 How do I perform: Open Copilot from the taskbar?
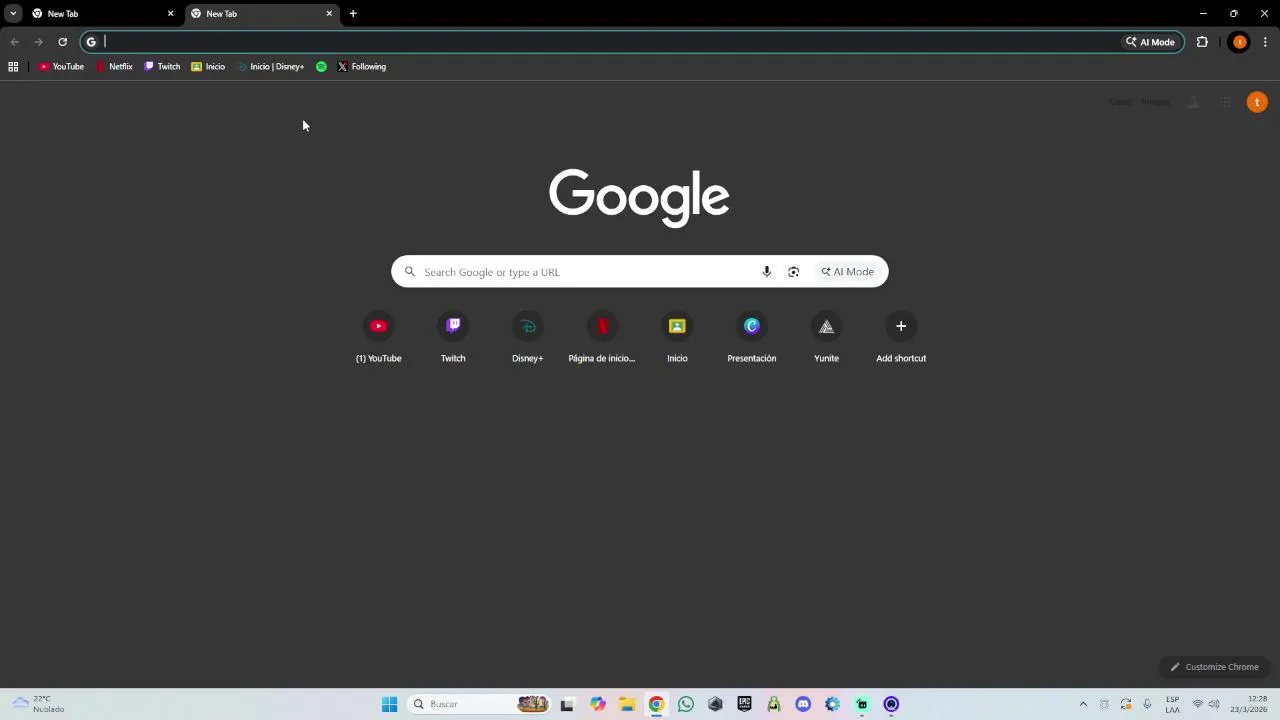598,704
